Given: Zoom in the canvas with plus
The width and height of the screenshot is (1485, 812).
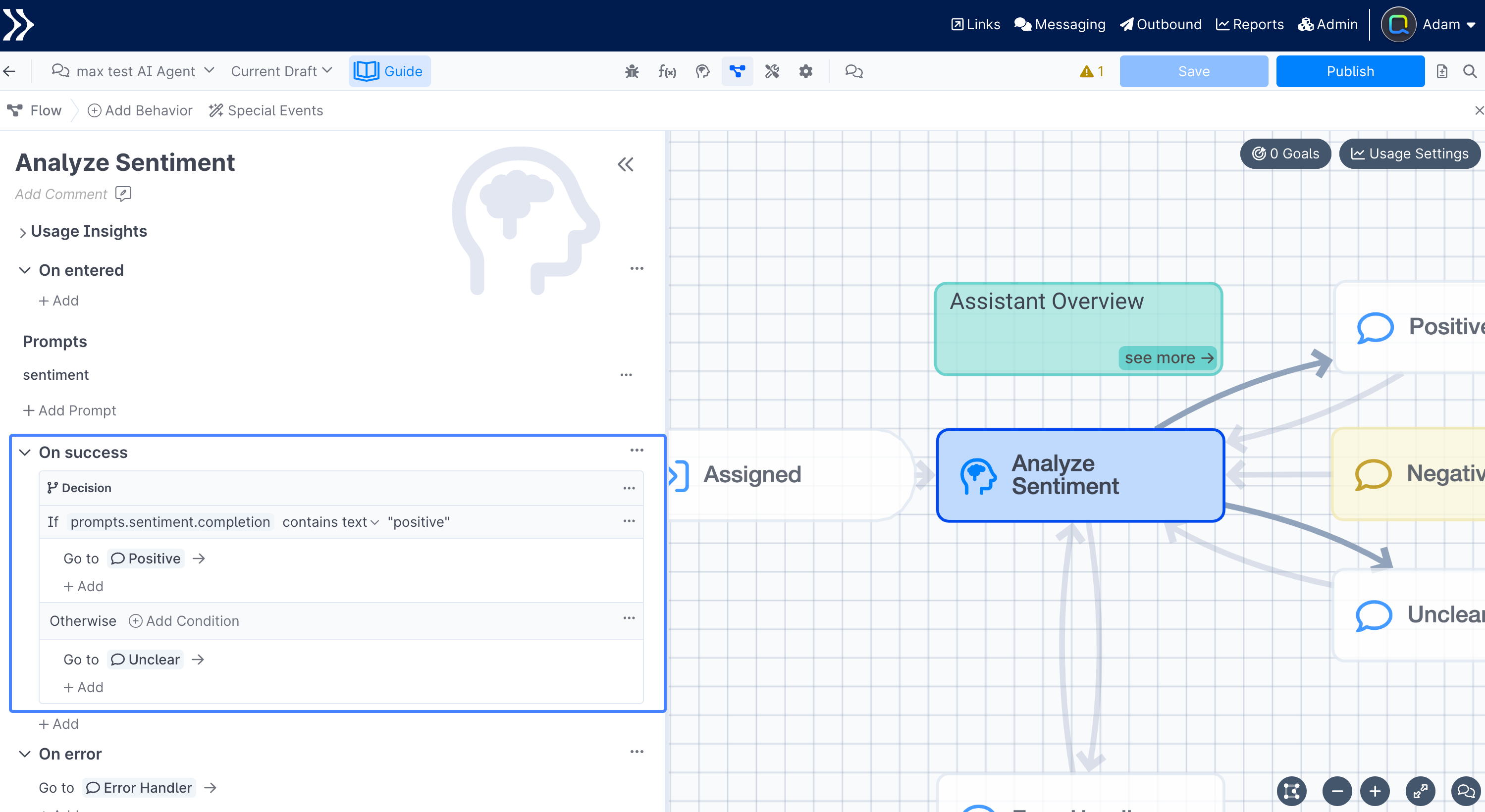Looking at the screenshot, I should (1375, 791).
